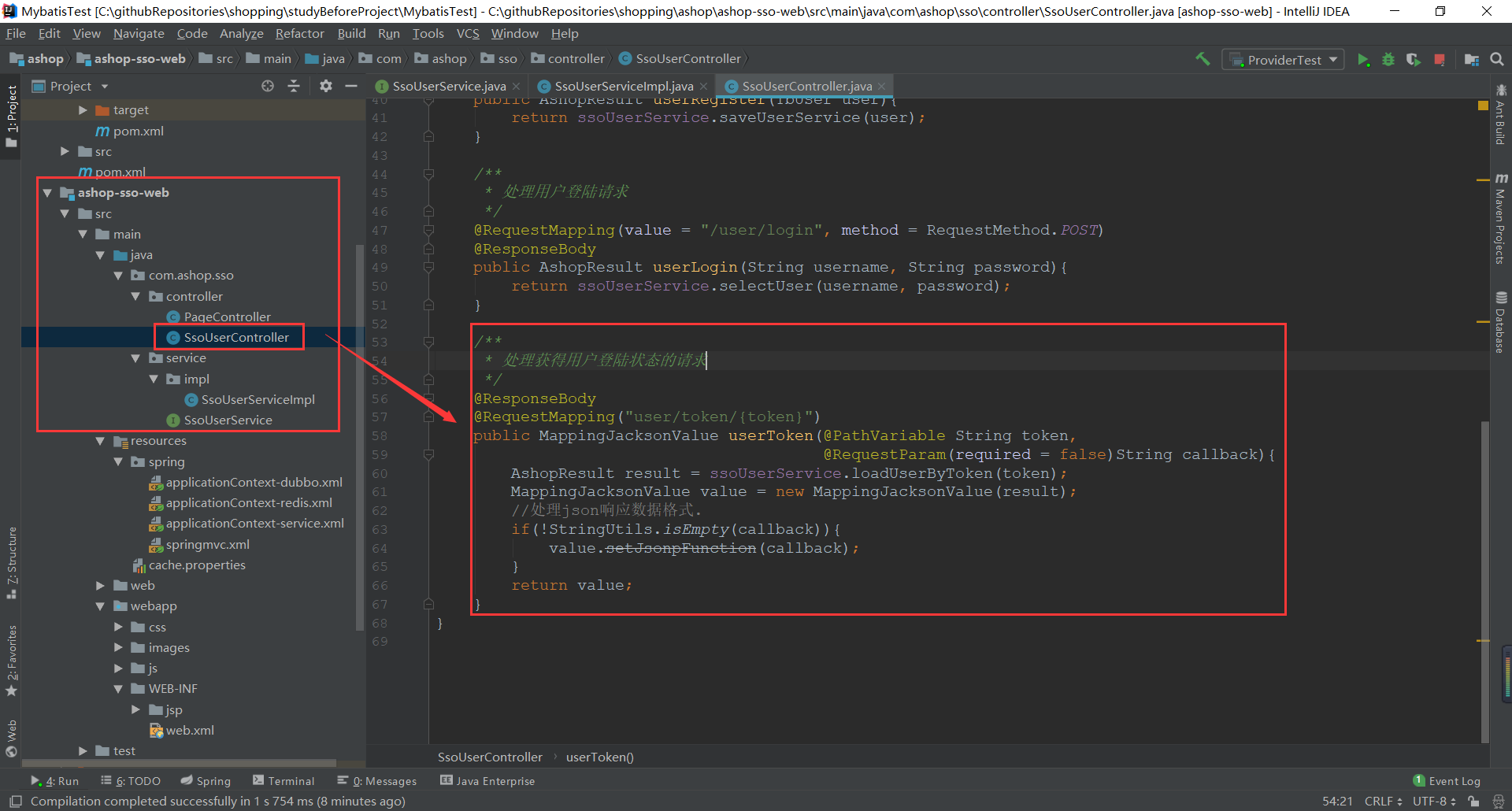
Task: Start debugging with the bug icon
Action: pyautogui.click(x=1388, y=60)
